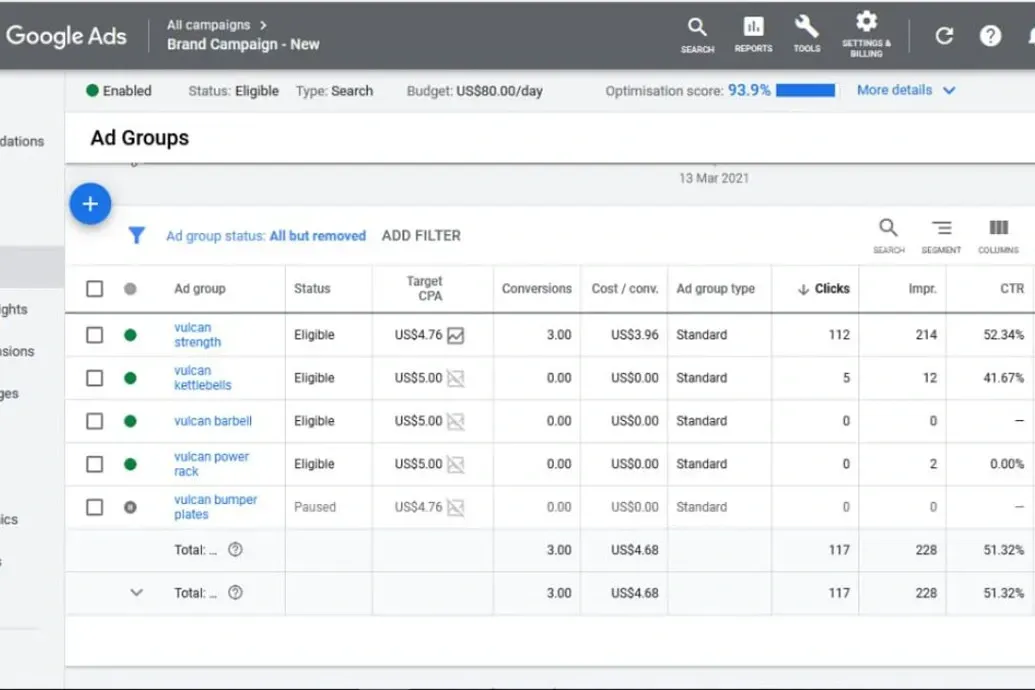Click the Segment icon above table
Viewport: 1035px width, 690px height.
941,235
